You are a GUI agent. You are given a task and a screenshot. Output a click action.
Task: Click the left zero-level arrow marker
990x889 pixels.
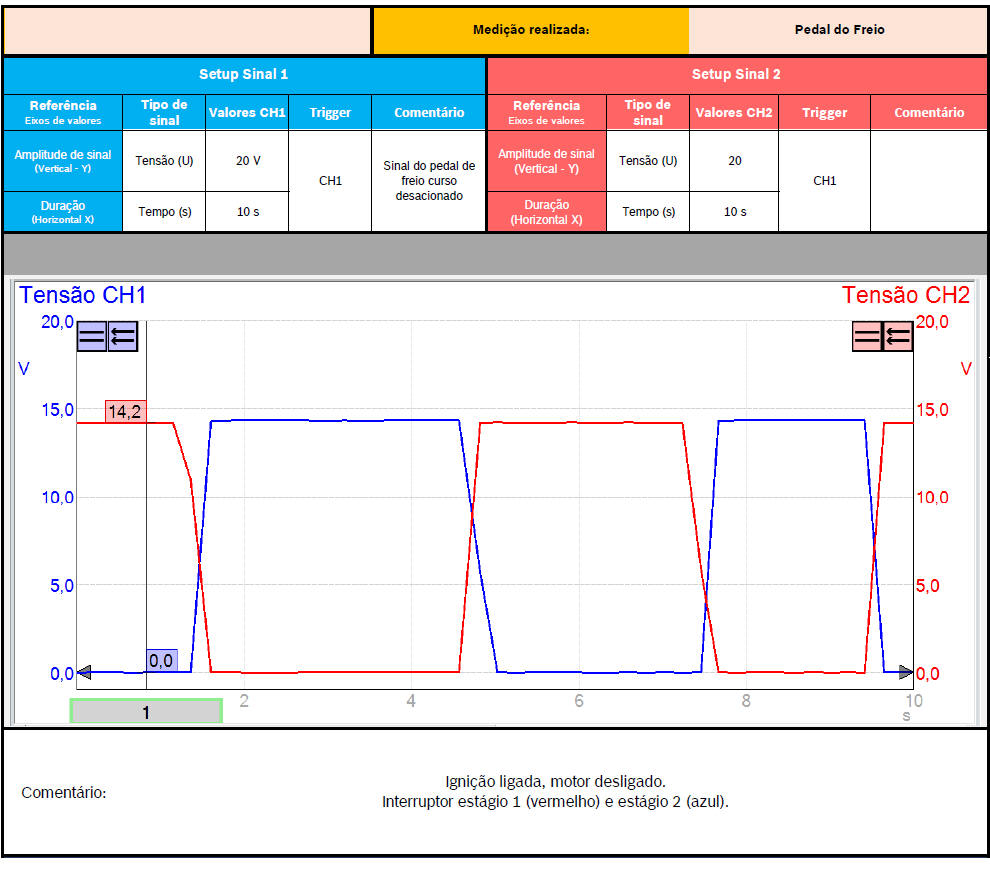(85, 672)
